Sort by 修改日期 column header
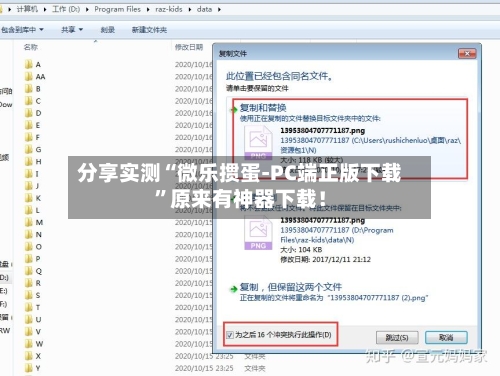 click(189, 47)
